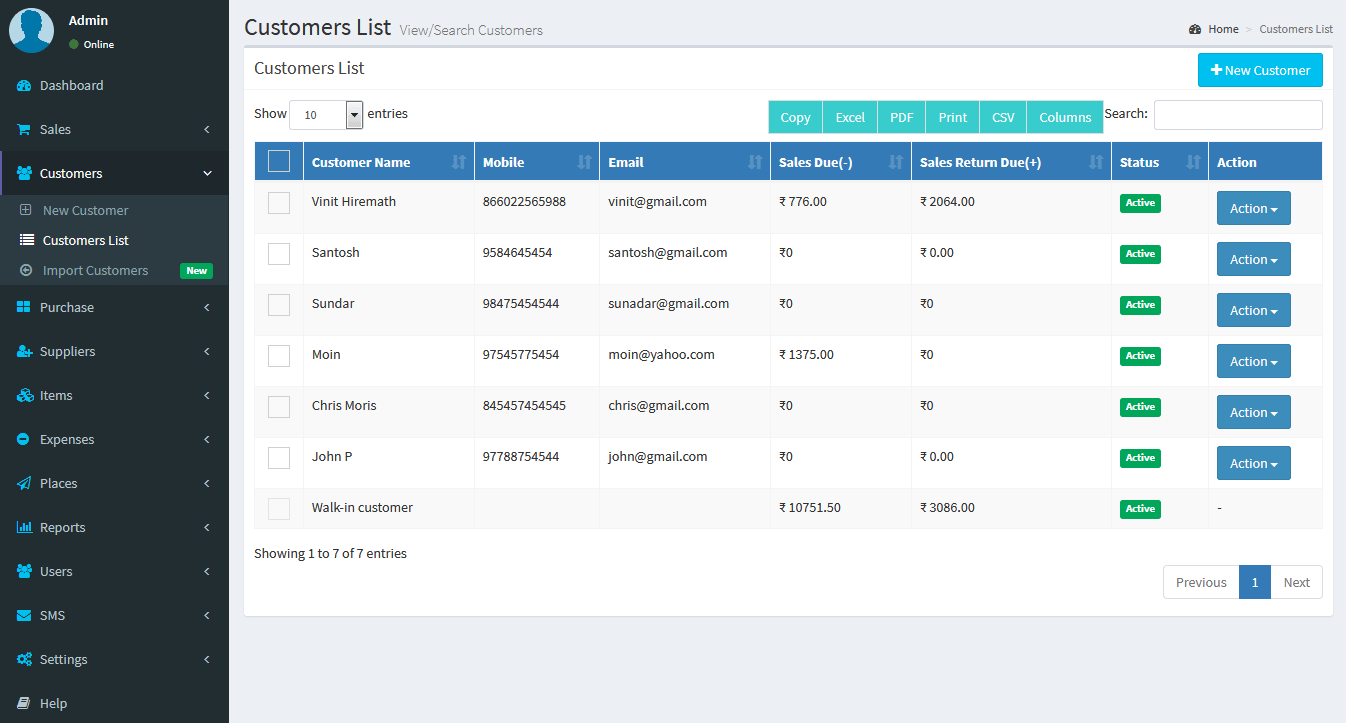Collapse the Customers menu chevron
The height and width of the screenshot is (723, 1346).
coord(207,174)
